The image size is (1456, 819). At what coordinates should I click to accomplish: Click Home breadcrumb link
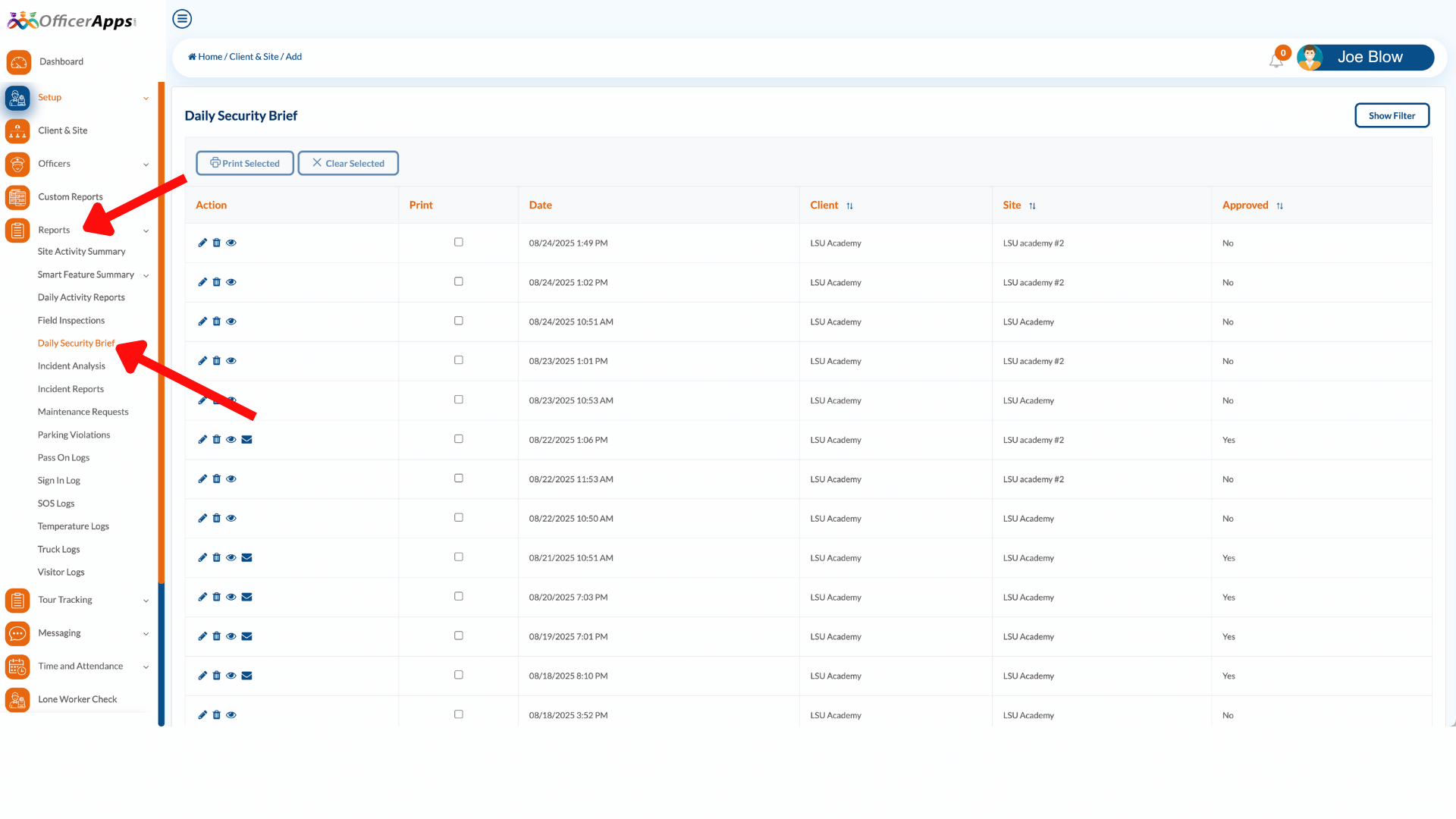tap(209, 57)
